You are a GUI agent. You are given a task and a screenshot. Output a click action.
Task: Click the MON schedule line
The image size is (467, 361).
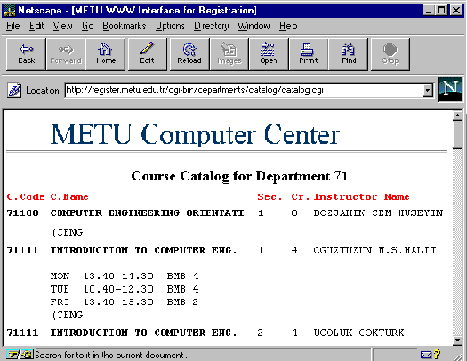(x=125, y=276)
